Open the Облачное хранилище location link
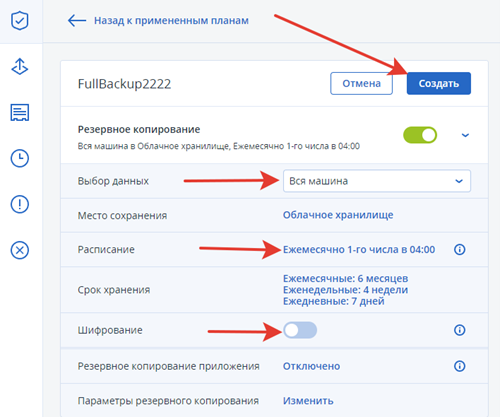The width and height of the screenshot is (500, 417). 338,215
